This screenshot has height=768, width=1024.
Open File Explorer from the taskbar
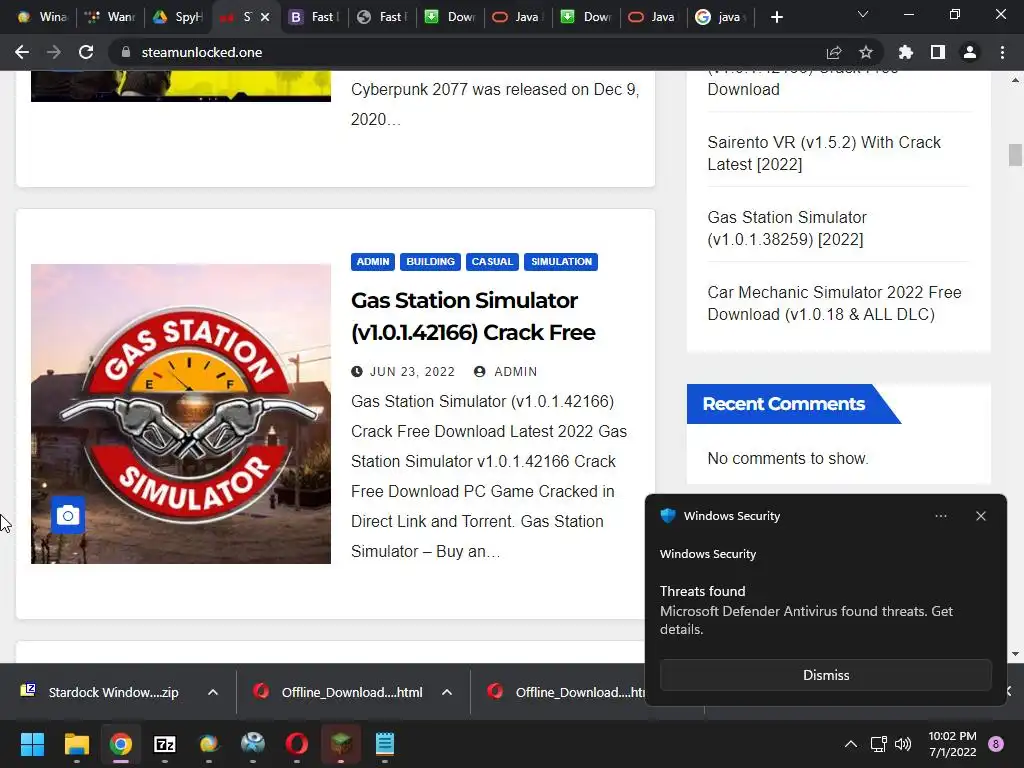76,744
